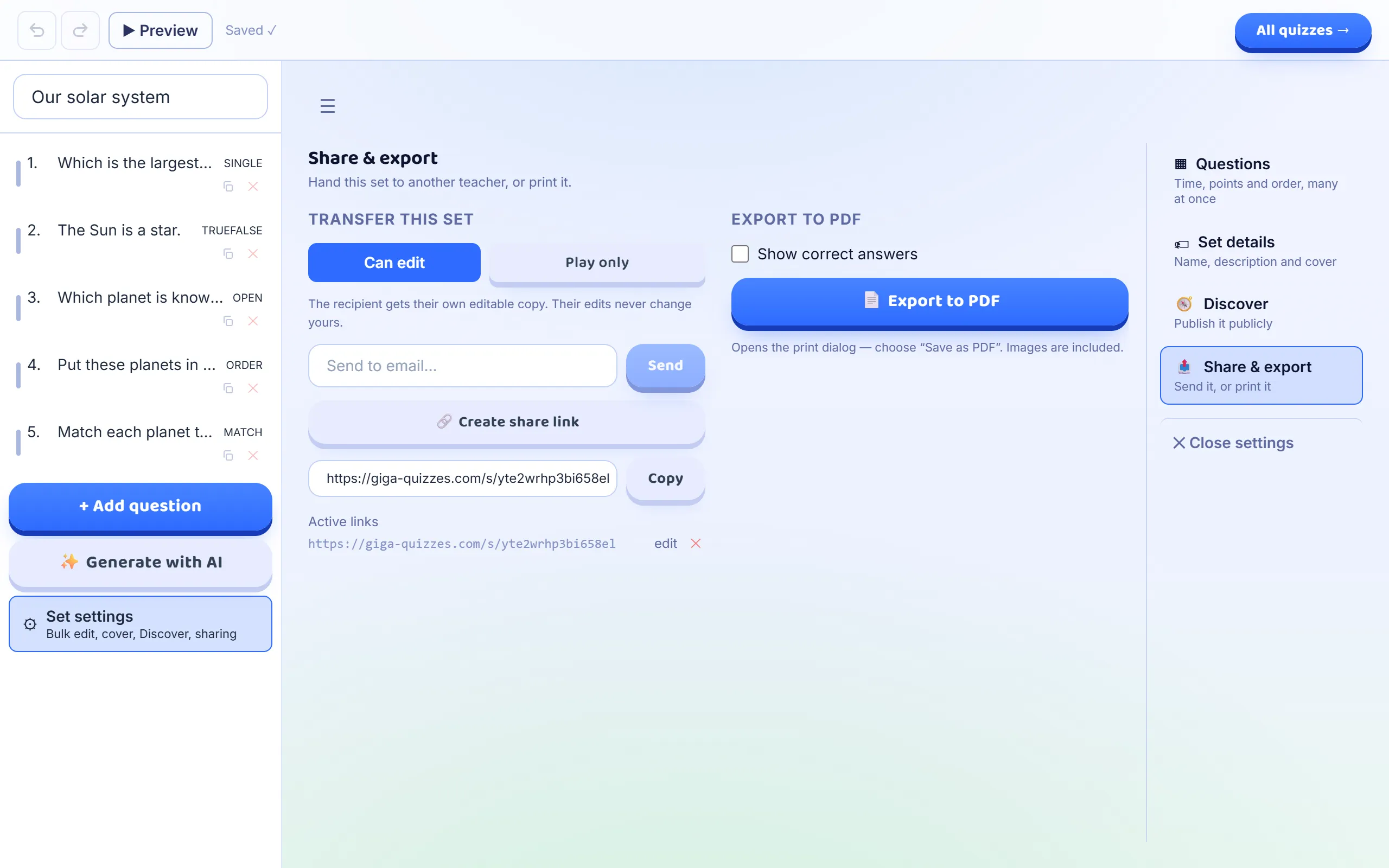
Task: Close settings via Close settings link
Action: coord(1233,443)
